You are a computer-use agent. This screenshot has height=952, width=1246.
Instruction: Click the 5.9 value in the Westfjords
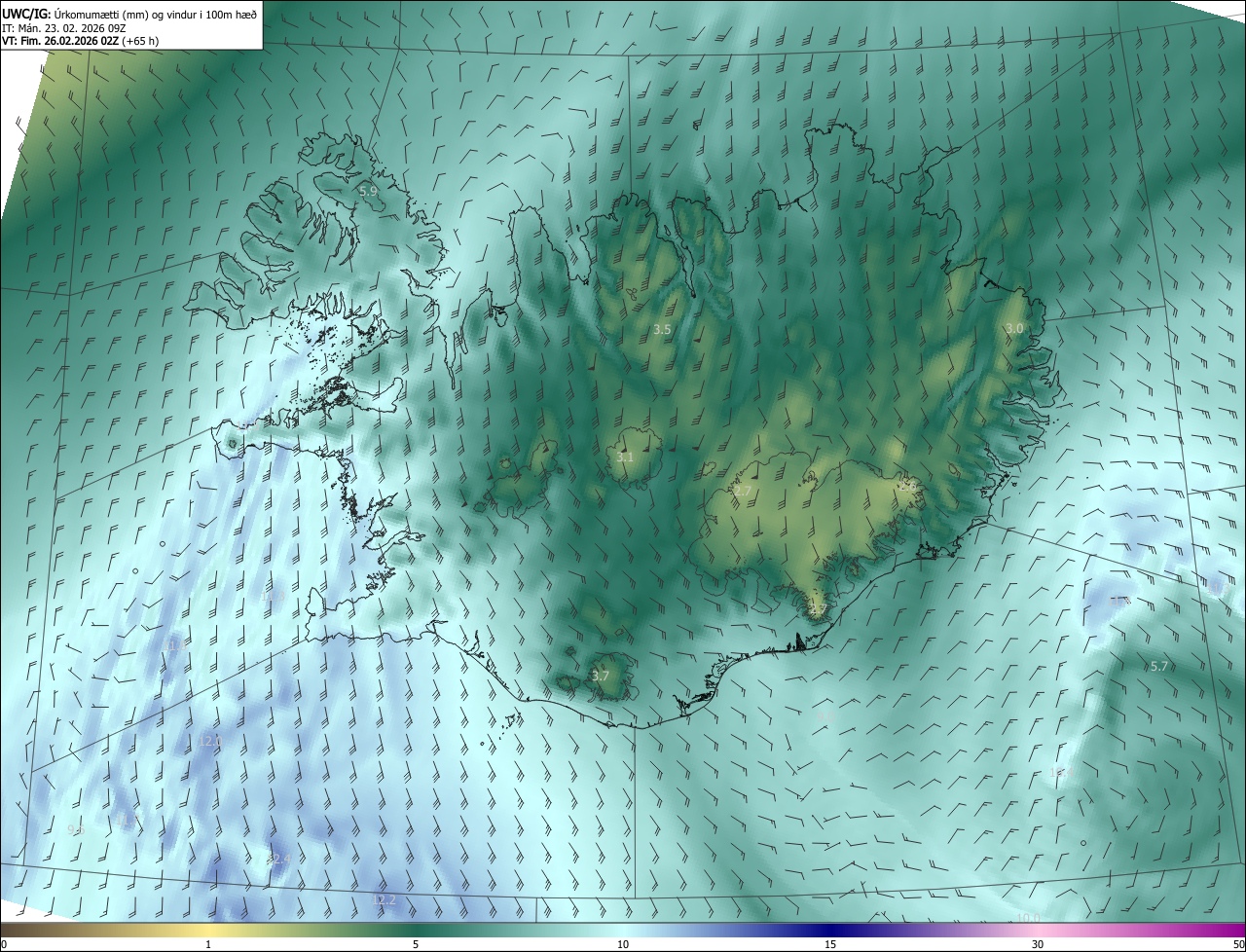[x=368, y=192]
